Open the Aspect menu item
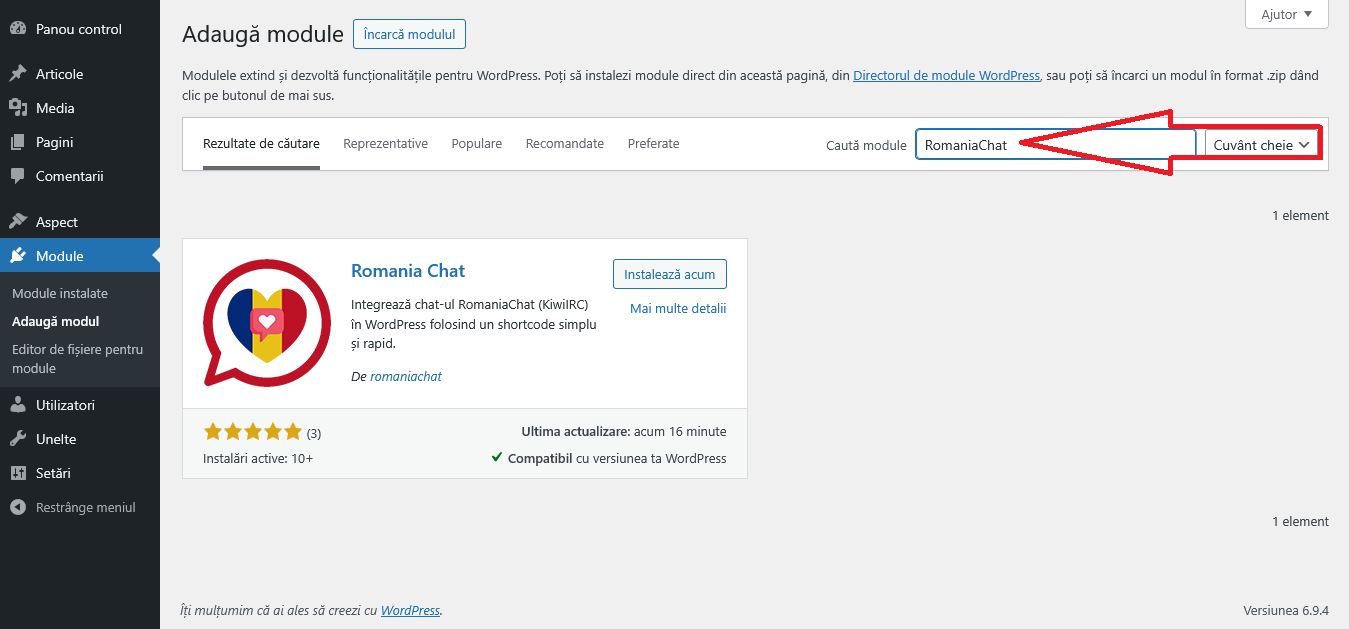This screenshot has width=1349, height=629. click(80, 222)
